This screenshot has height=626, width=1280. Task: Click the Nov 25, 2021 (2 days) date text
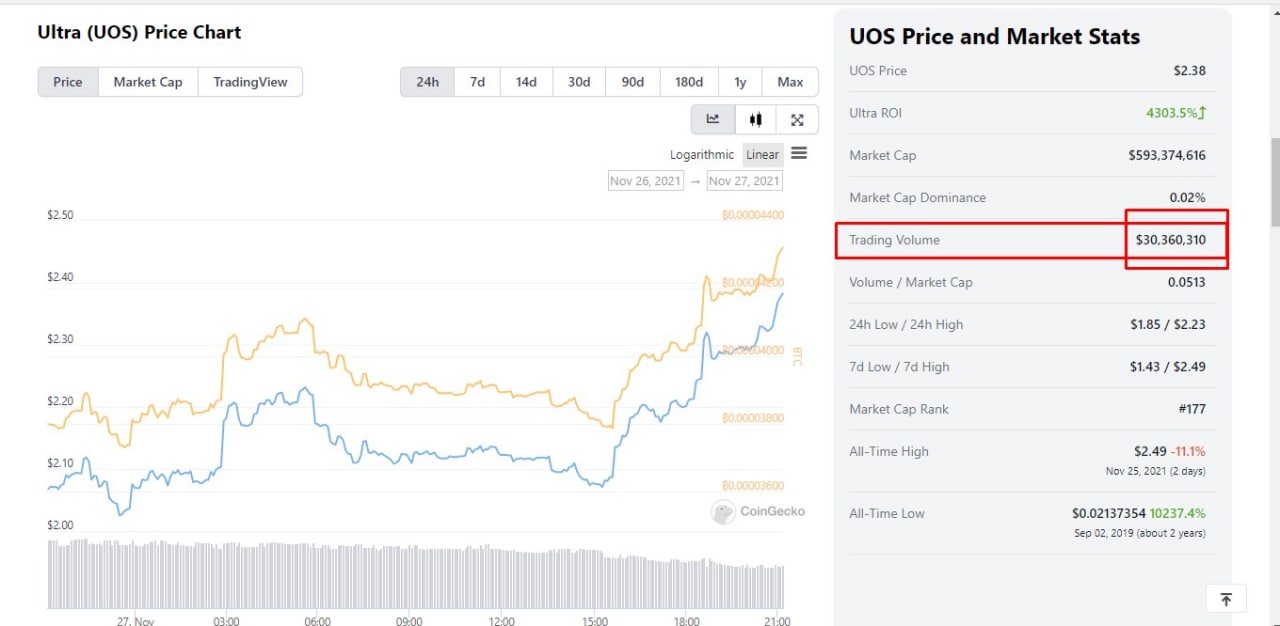[x=1156, y=471]
